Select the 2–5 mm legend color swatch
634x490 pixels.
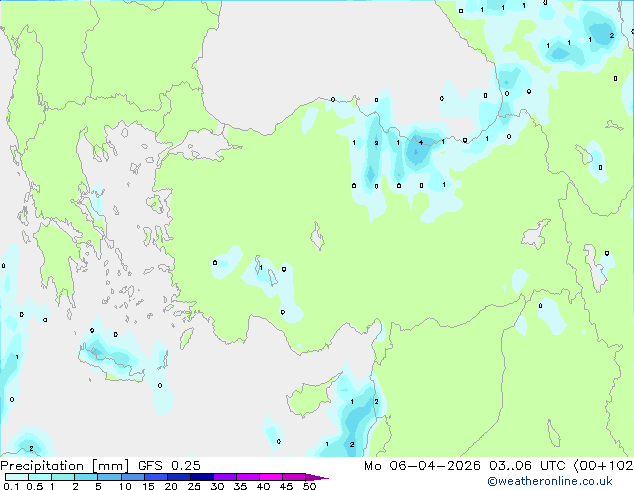click(x=86, y=477)
